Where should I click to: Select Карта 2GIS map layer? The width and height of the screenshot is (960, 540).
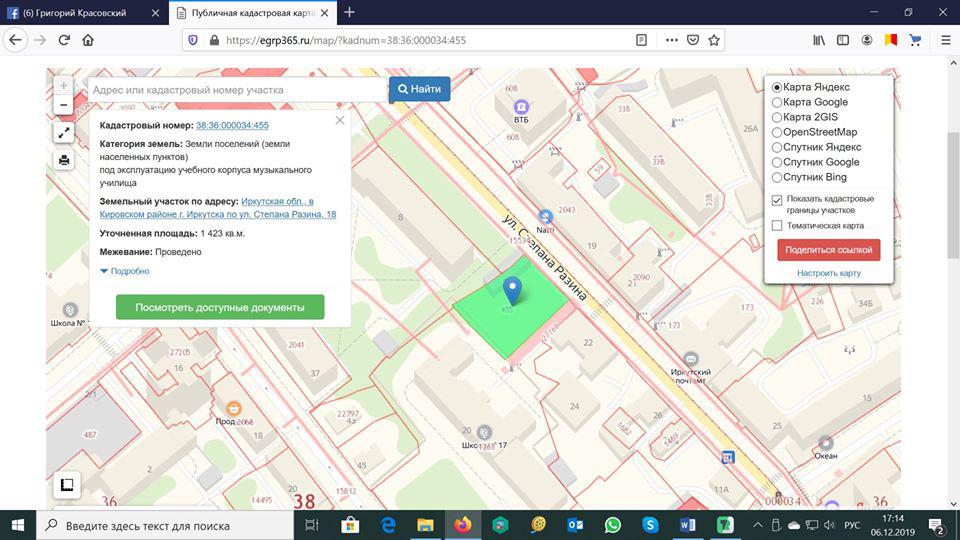(777, 117)
